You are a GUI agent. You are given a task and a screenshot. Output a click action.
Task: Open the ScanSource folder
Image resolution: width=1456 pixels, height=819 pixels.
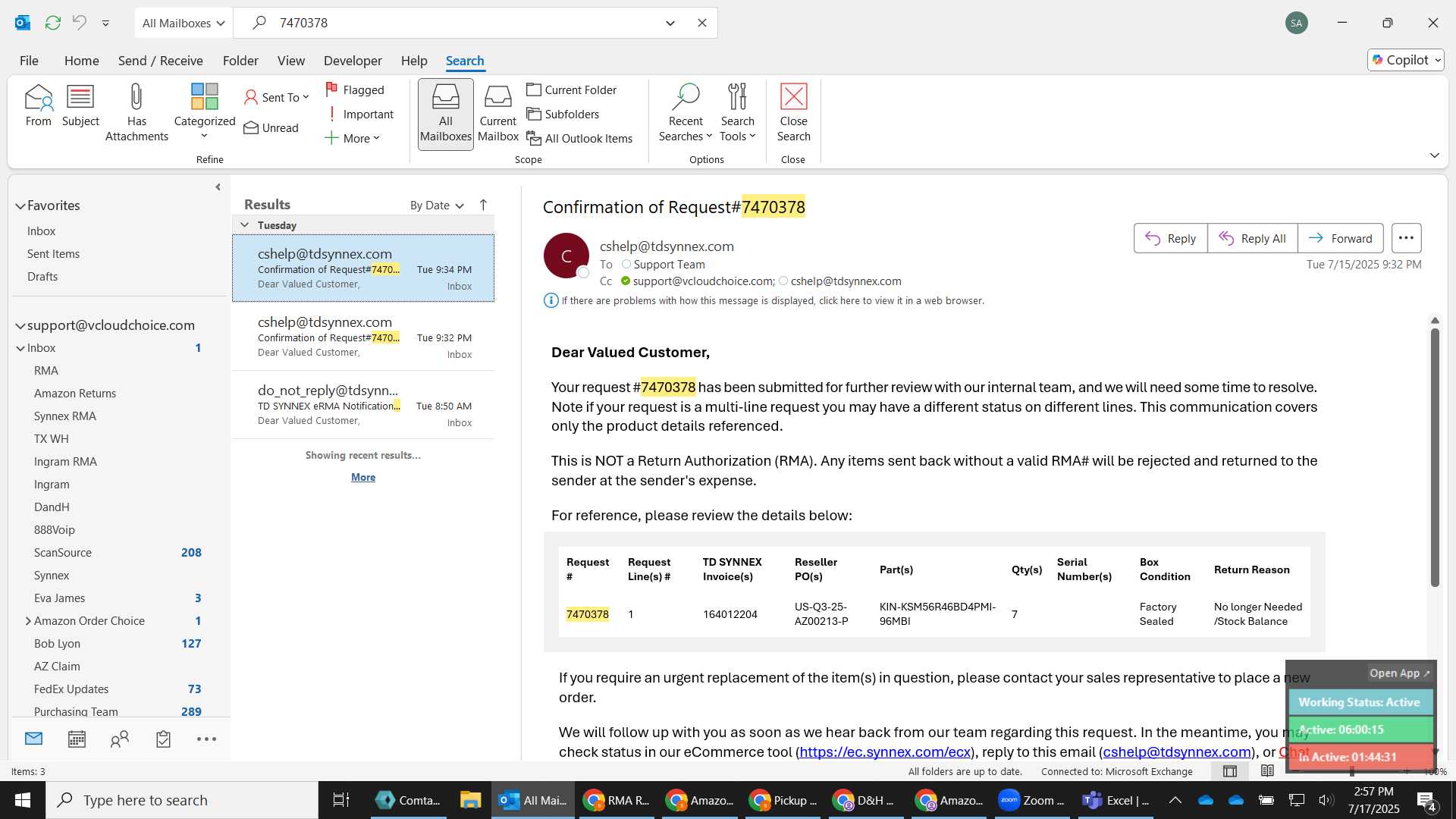click(63, 552)
